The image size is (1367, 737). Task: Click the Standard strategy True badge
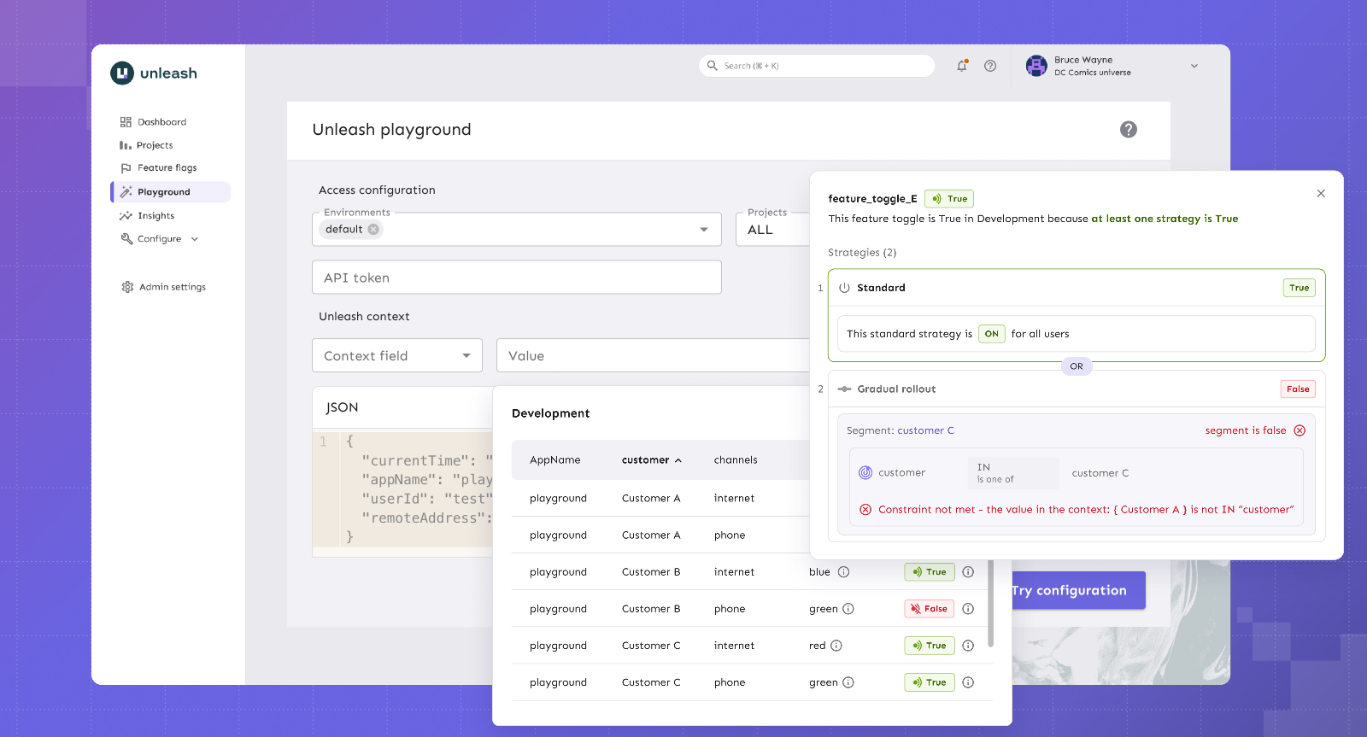(1299, 288)
